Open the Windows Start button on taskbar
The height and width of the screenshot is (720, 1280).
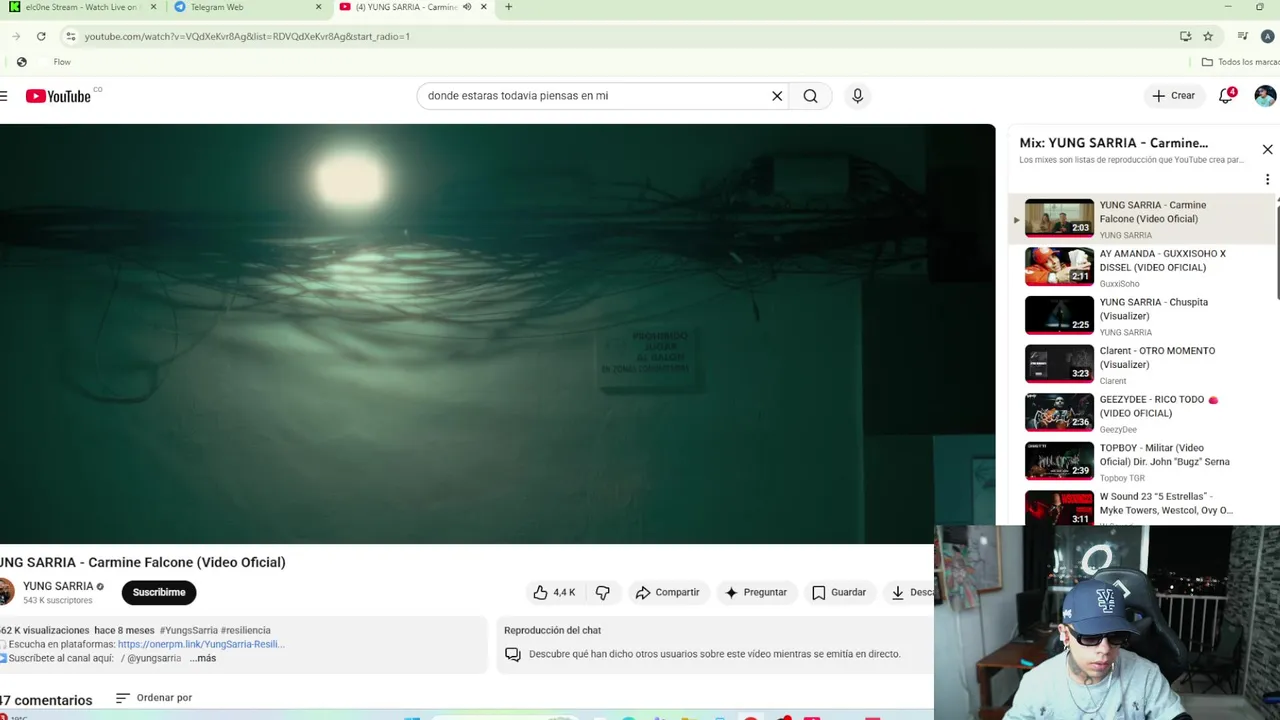pos(412,717)
